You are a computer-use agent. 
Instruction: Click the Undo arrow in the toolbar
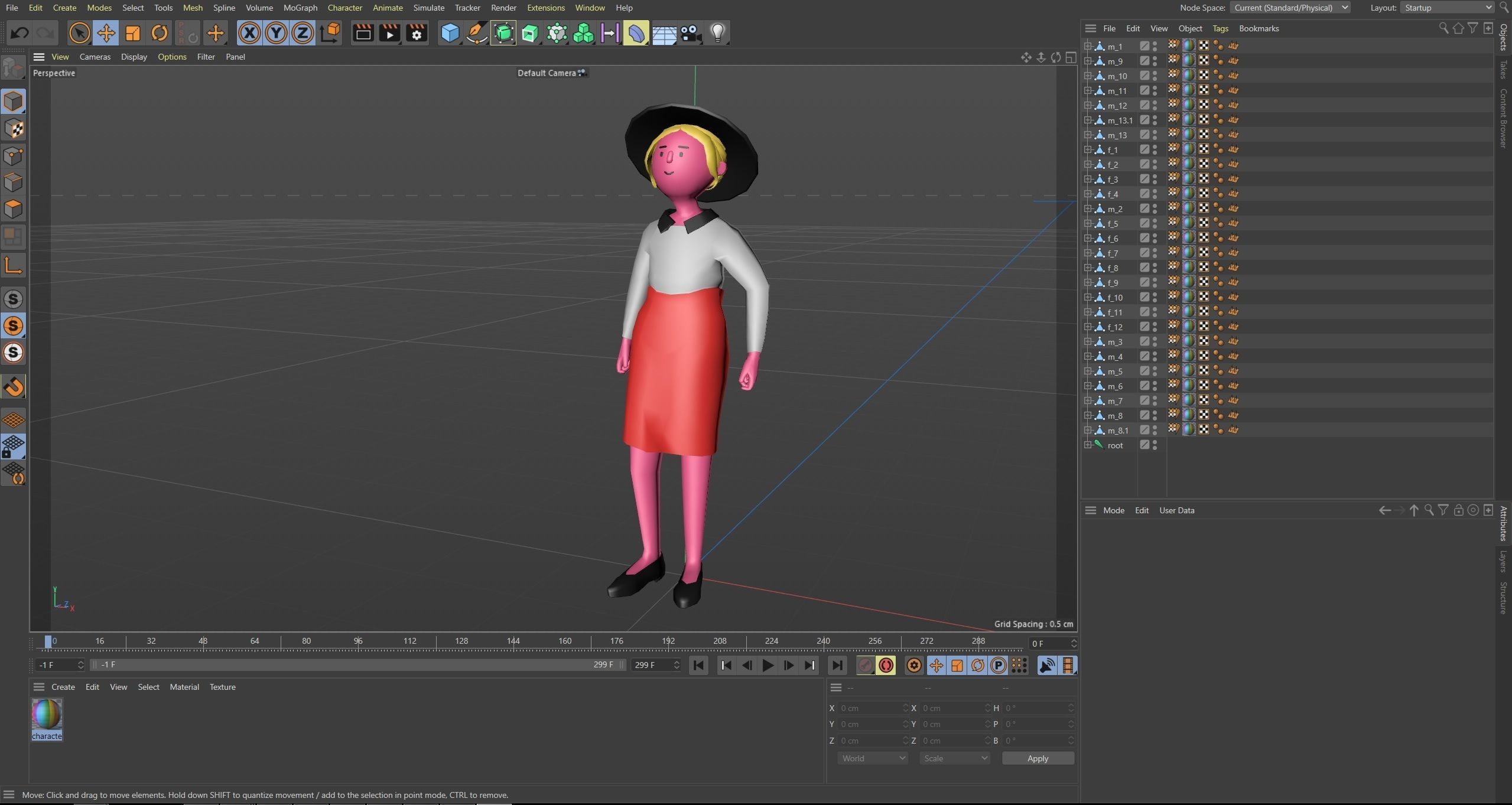tap(19, 33)
